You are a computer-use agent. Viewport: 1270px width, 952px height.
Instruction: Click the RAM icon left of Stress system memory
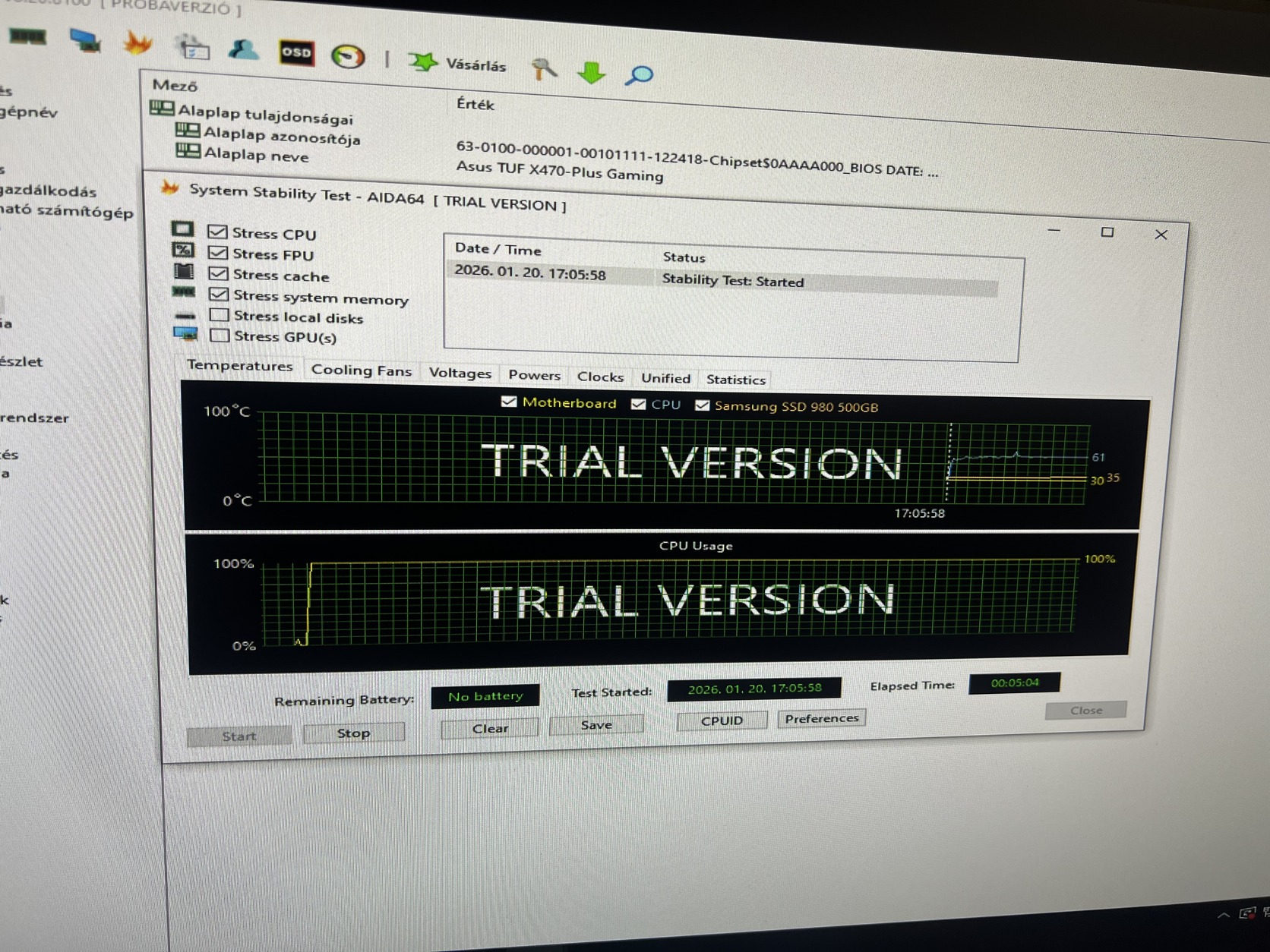[184, 292]
